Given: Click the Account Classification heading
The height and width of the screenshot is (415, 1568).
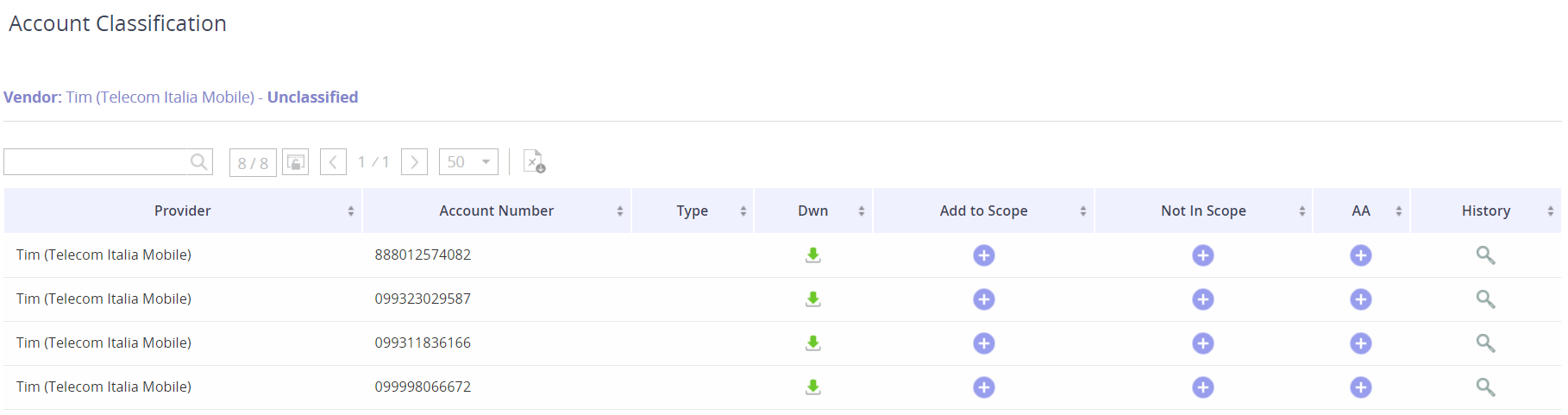Looking at the screenshot, I should 117,23.
